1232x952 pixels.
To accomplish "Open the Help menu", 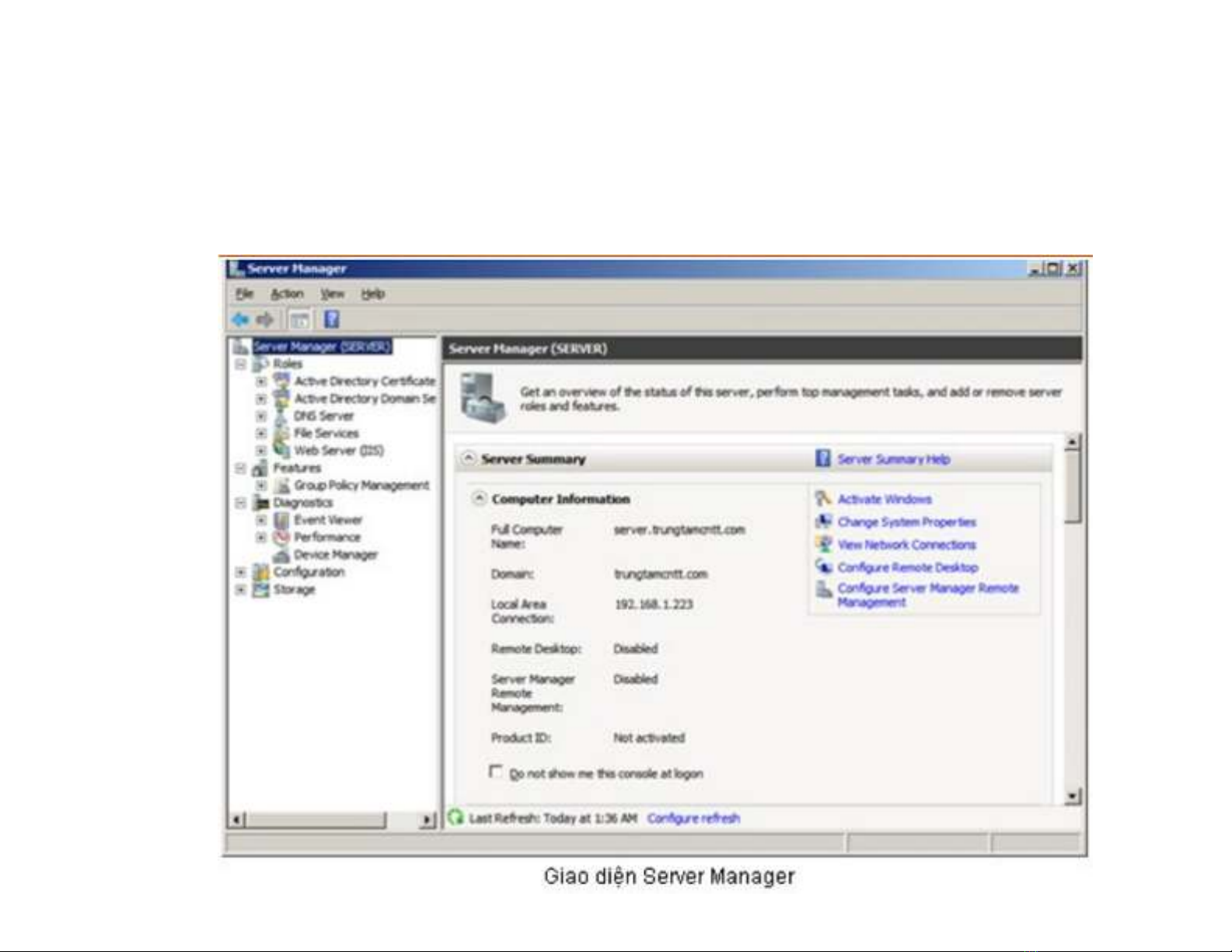I will pos(373,294).
